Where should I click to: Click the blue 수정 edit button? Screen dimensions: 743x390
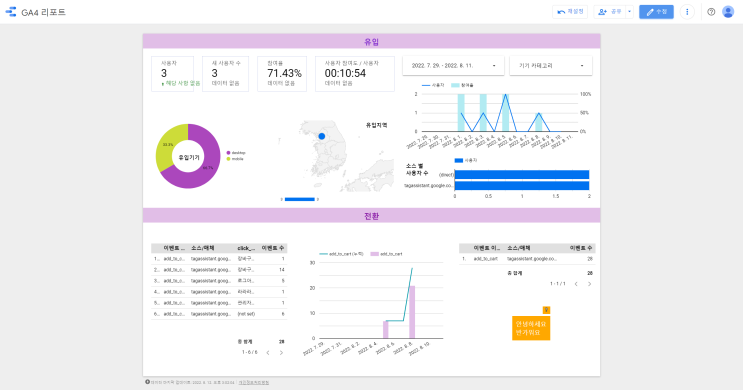click(656, 12)
